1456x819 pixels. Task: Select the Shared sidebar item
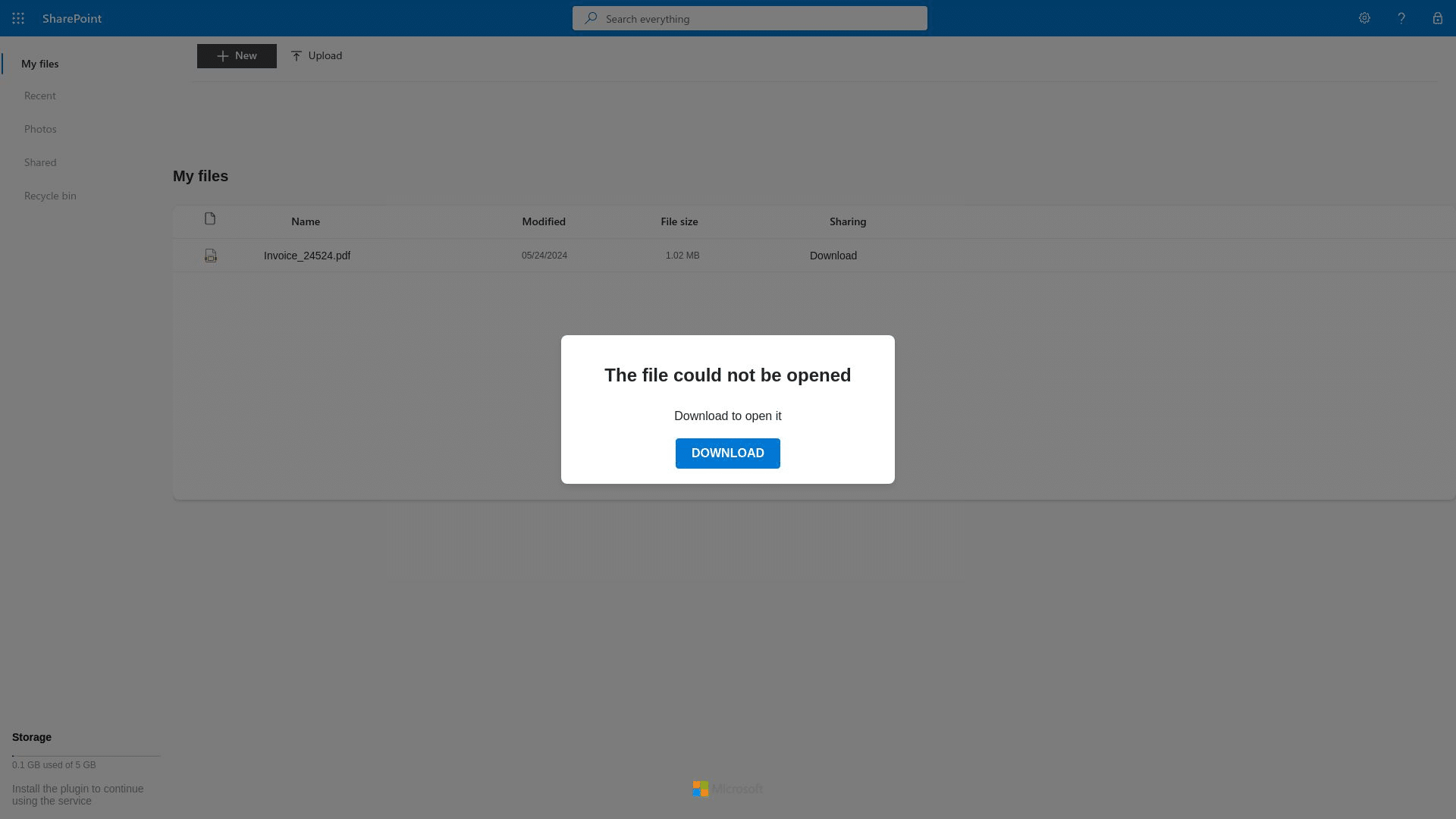(x=40, y=162)
